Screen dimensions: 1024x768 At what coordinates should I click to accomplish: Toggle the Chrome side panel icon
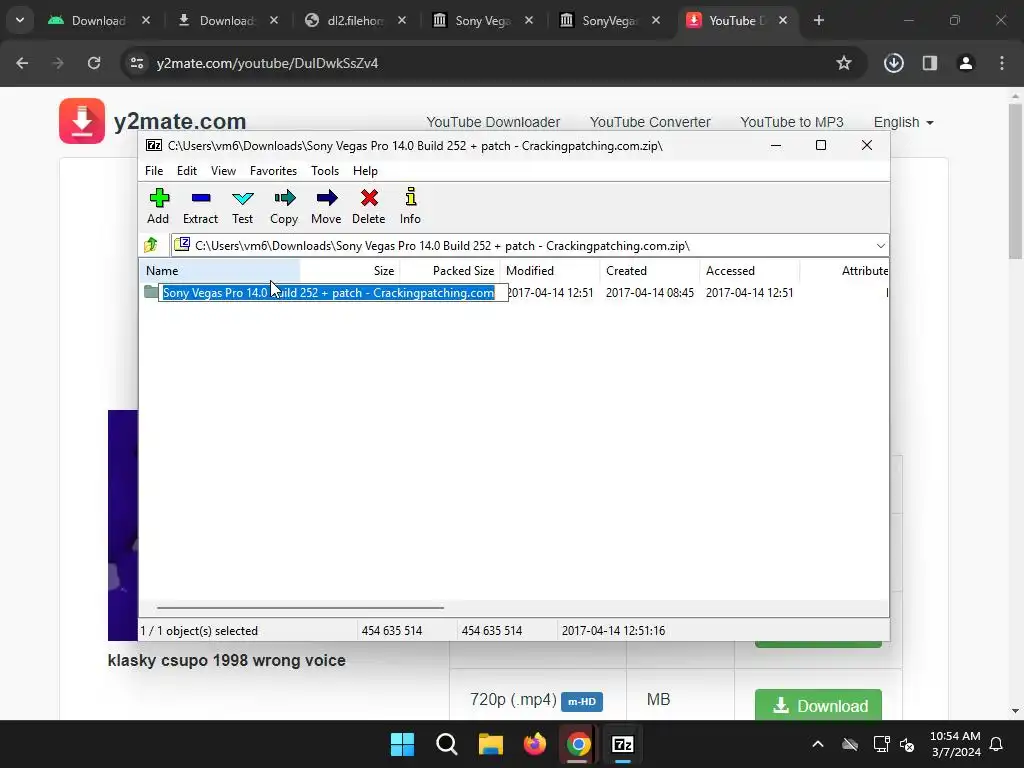(930, 63)
